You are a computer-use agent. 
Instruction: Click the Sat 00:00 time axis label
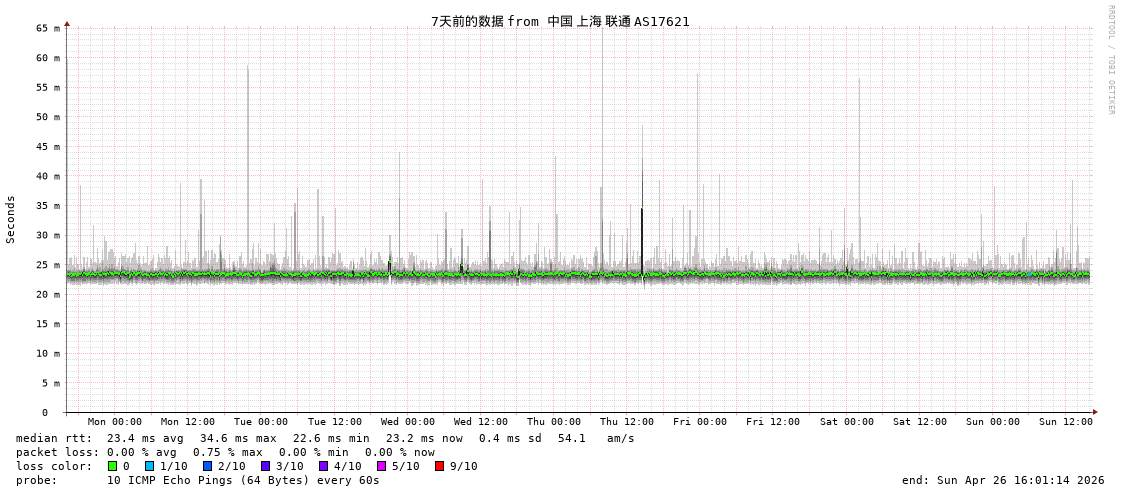(x=846, y=422)
